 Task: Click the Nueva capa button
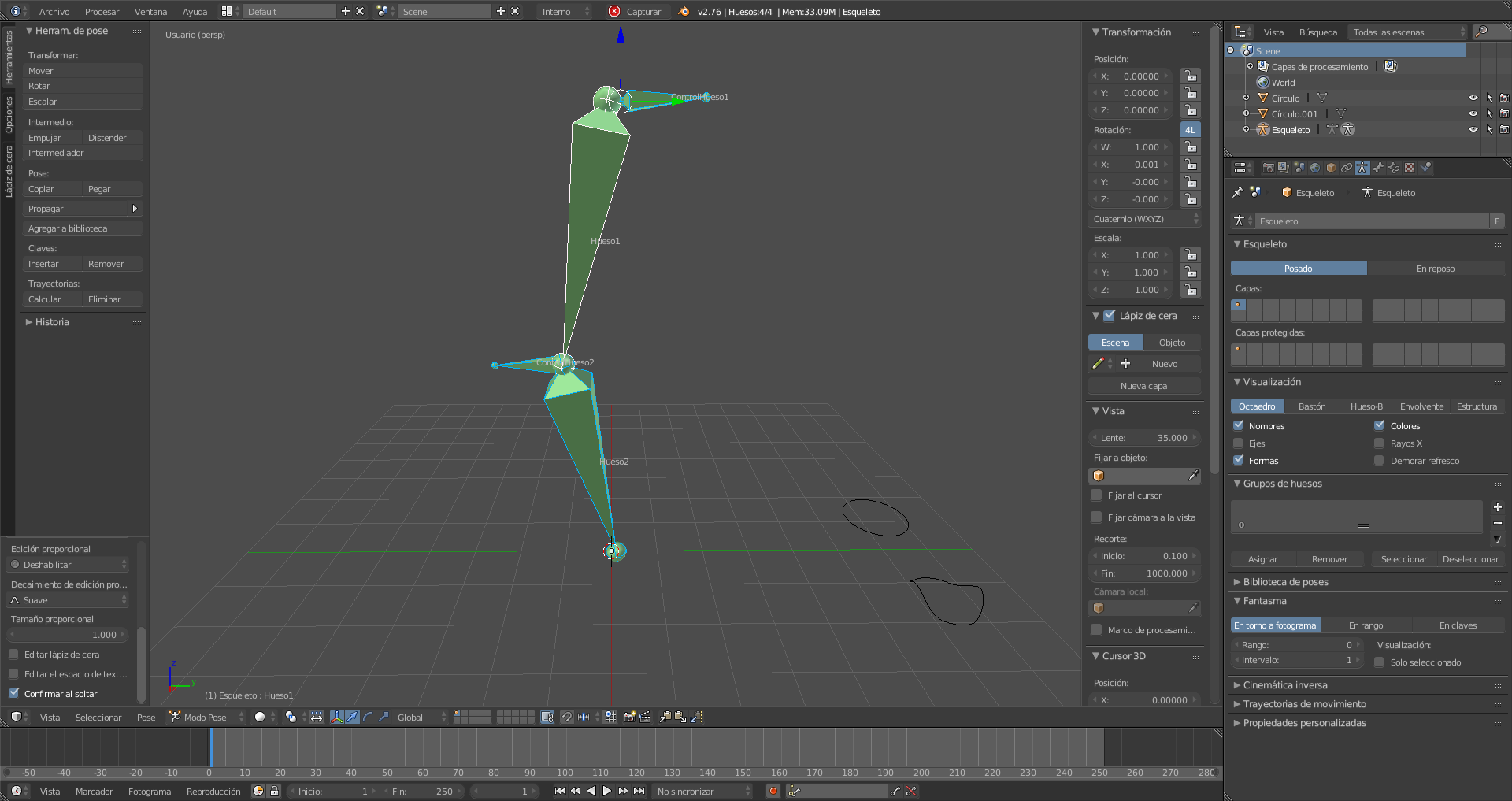pos(1143,386)
